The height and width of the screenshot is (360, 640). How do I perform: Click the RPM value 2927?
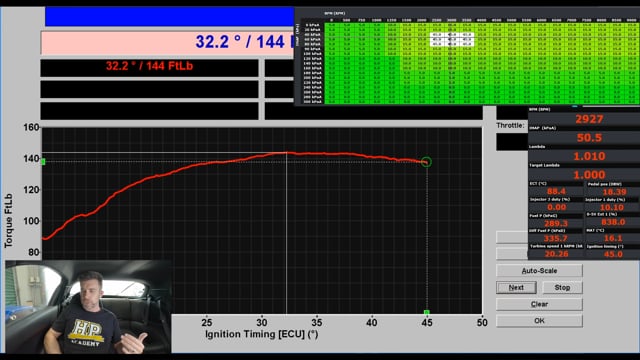(589, 119)
